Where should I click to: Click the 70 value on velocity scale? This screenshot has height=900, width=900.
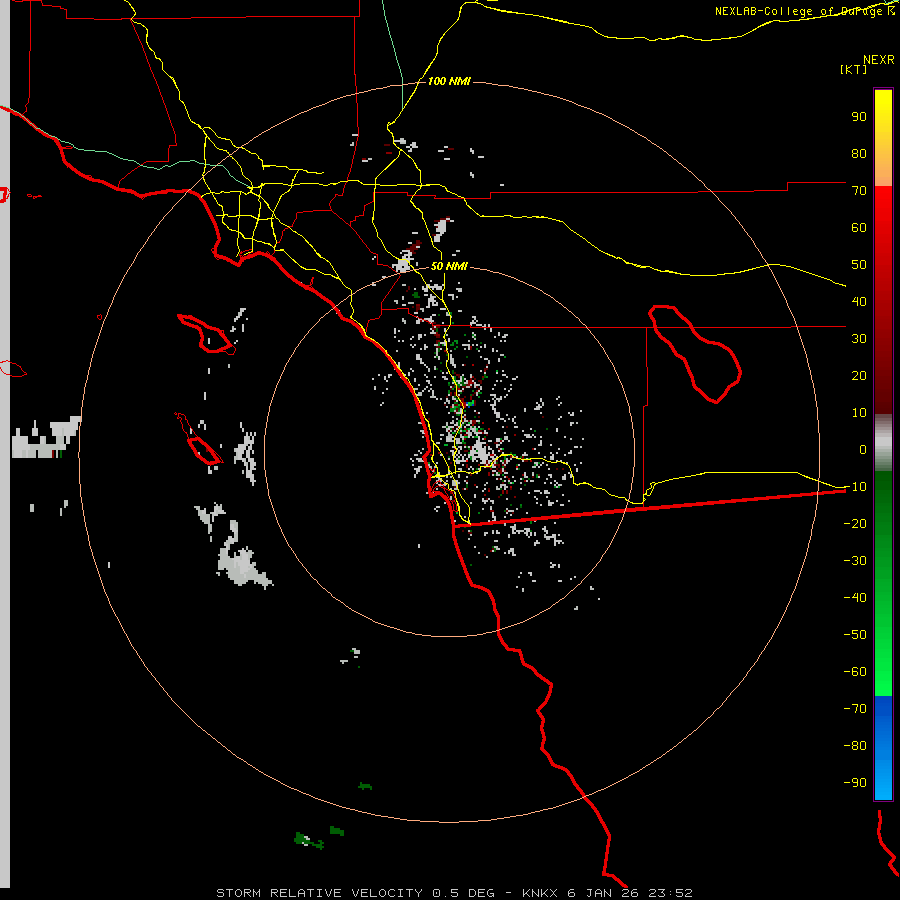(859, 191)
